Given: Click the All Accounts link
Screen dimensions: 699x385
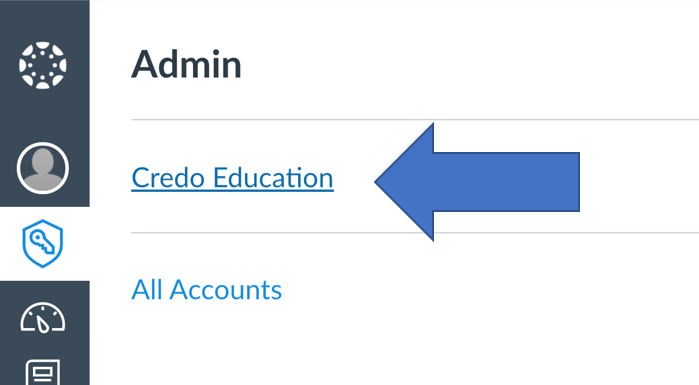Looking at the screenshot, I should 206,290.
